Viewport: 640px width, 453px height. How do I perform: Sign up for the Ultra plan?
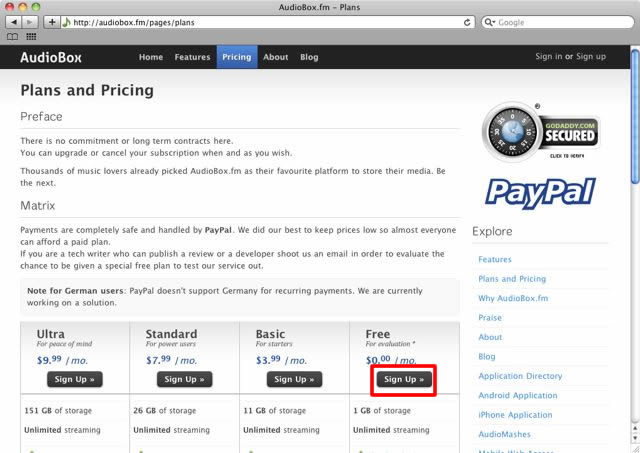pyautogui.click(x=75, y=379)
